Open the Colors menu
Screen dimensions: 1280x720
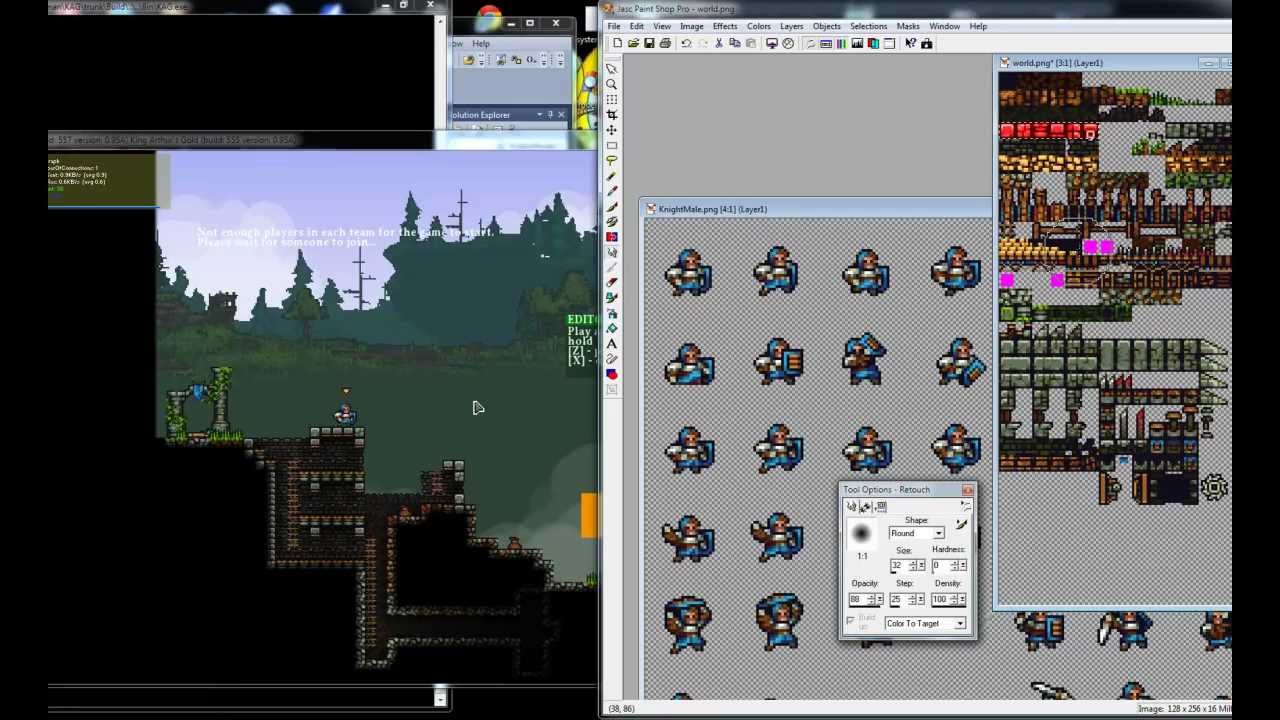[x=759, y=26]
